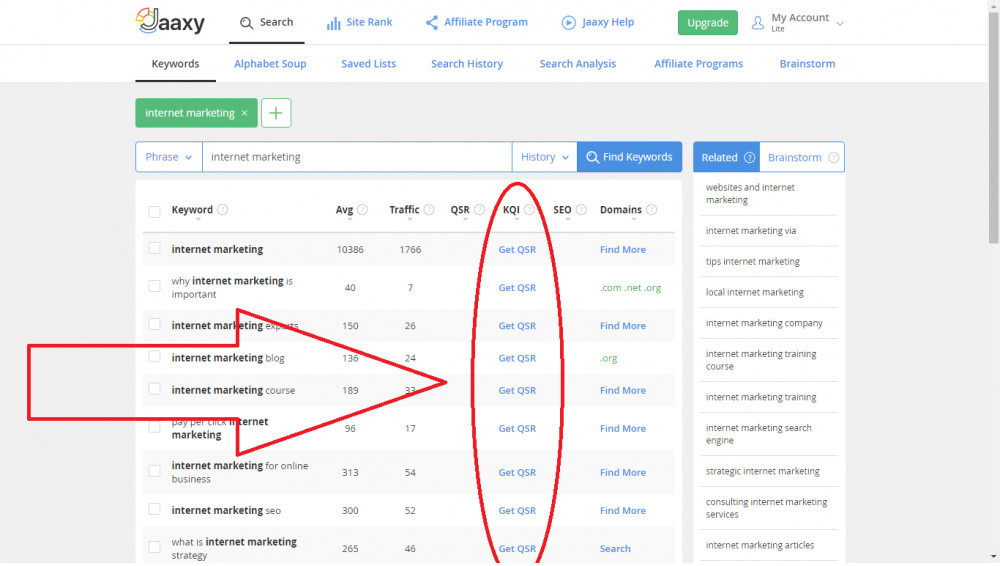Get QSR for 'internet marketing for online business'

pyautogui.click(x=517, y=472)
